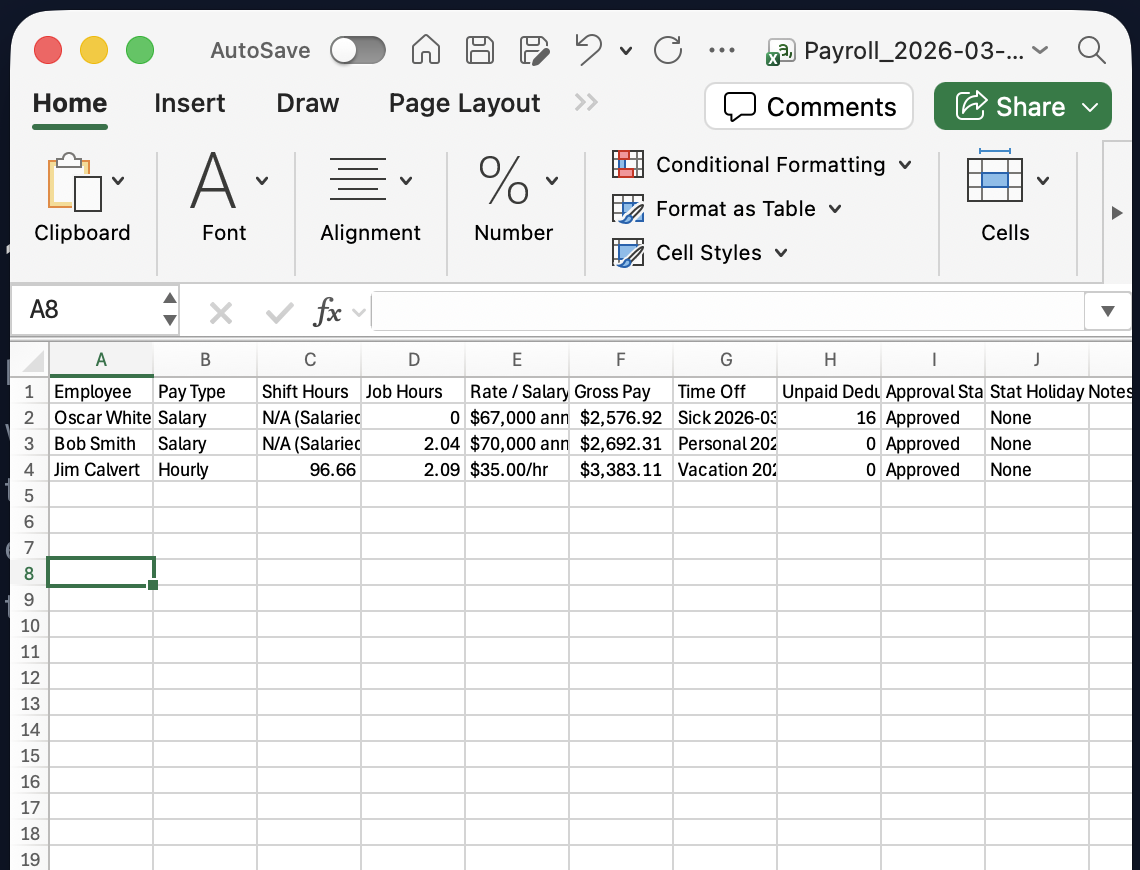Select the Bob Smith cell
Image resolution: width=1140 pixels, height=870 pixels.
pos(101,444)
